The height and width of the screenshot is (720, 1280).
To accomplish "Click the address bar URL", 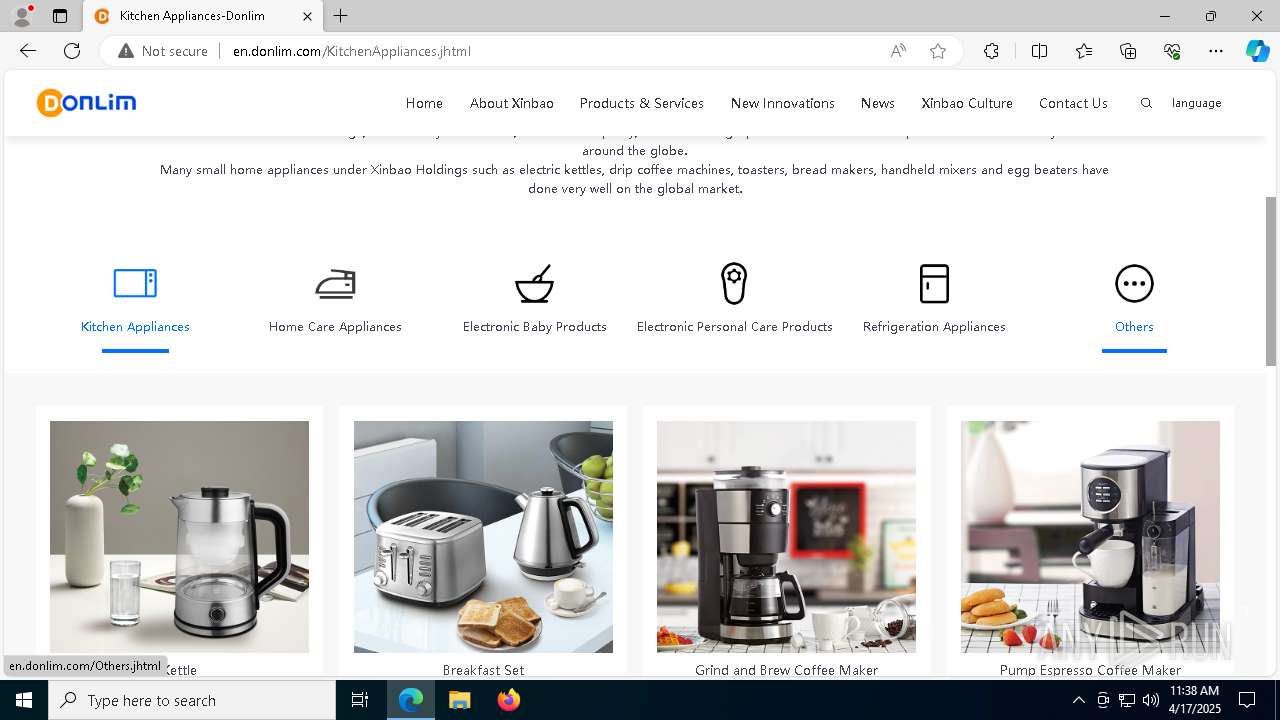I will [x=352, y=51].
